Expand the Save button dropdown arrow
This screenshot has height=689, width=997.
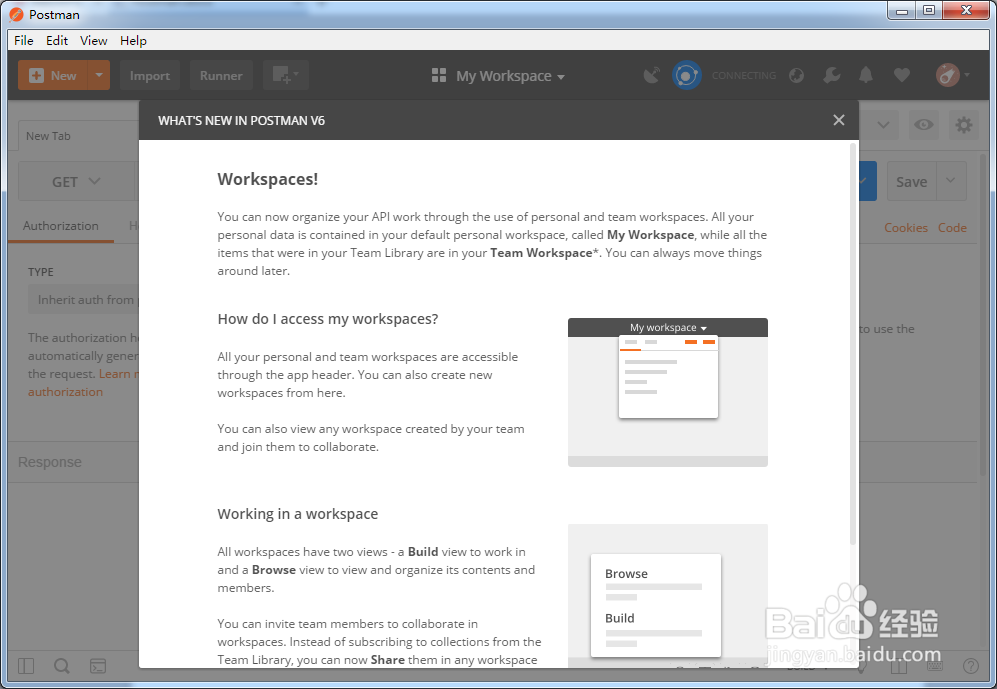[x=951, y=181]
